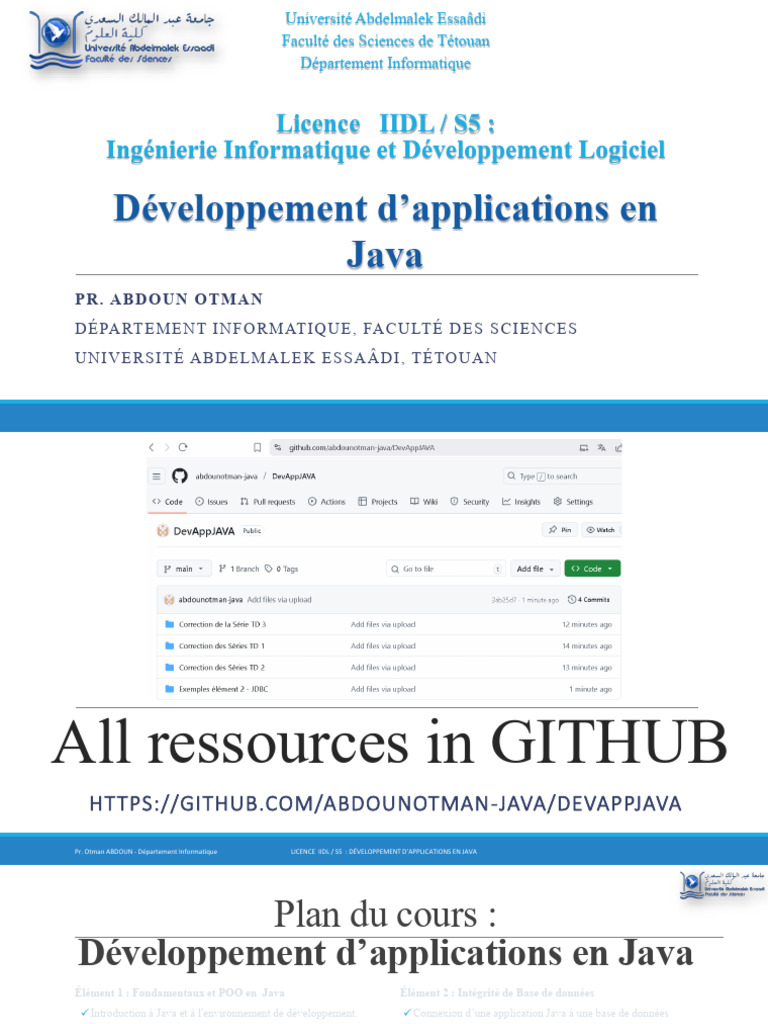The width and height of the screenshot is (768, 1024).
Task: Click the cast/screen icon in the address bar
Action: point(584,447)
